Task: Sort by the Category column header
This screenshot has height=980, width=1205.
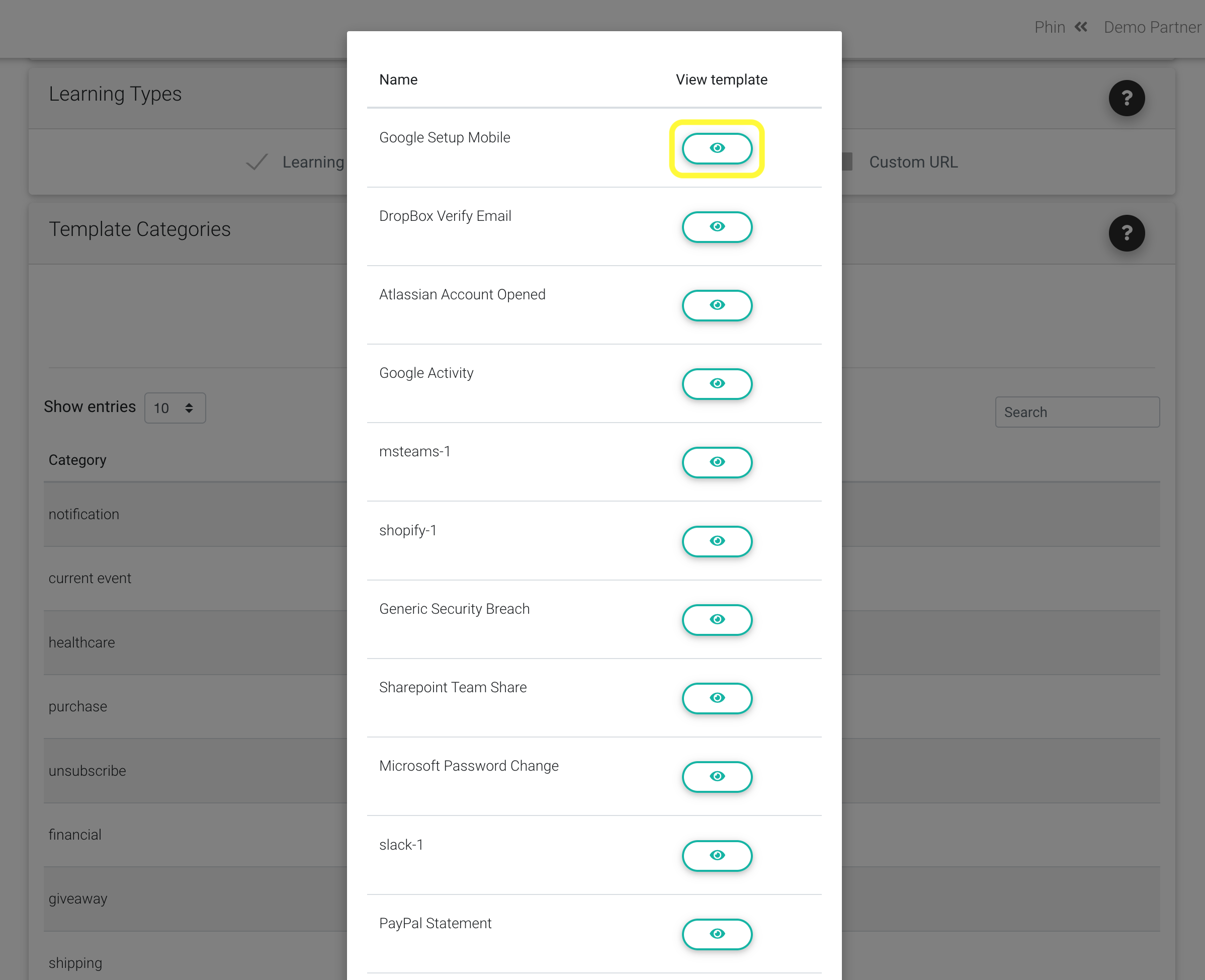Action: (77, 460)
